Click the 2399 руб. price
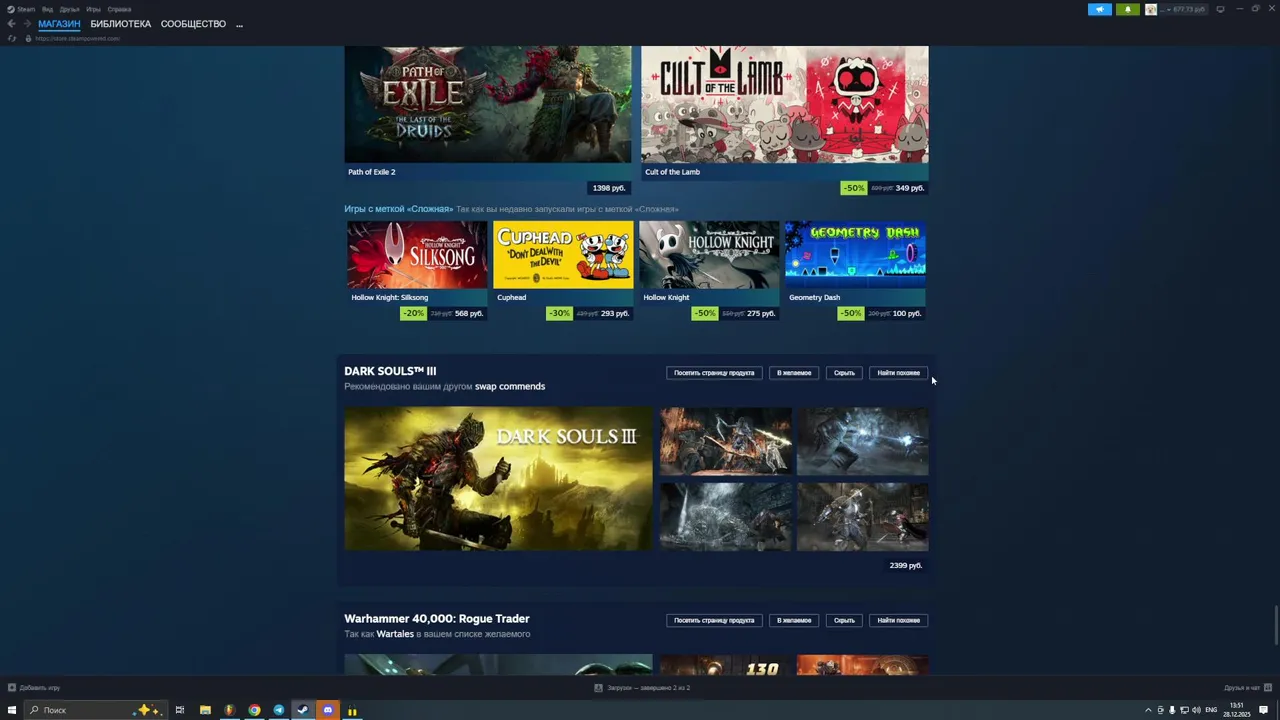The width and height of the screenshot is (1280, 720). 906,565
